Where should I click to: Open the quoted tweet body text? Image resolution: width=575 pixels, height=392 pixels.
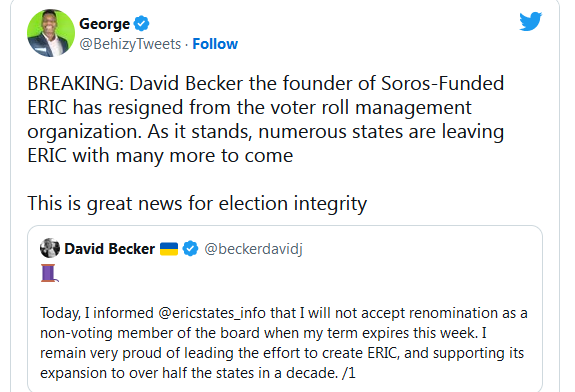284,343
